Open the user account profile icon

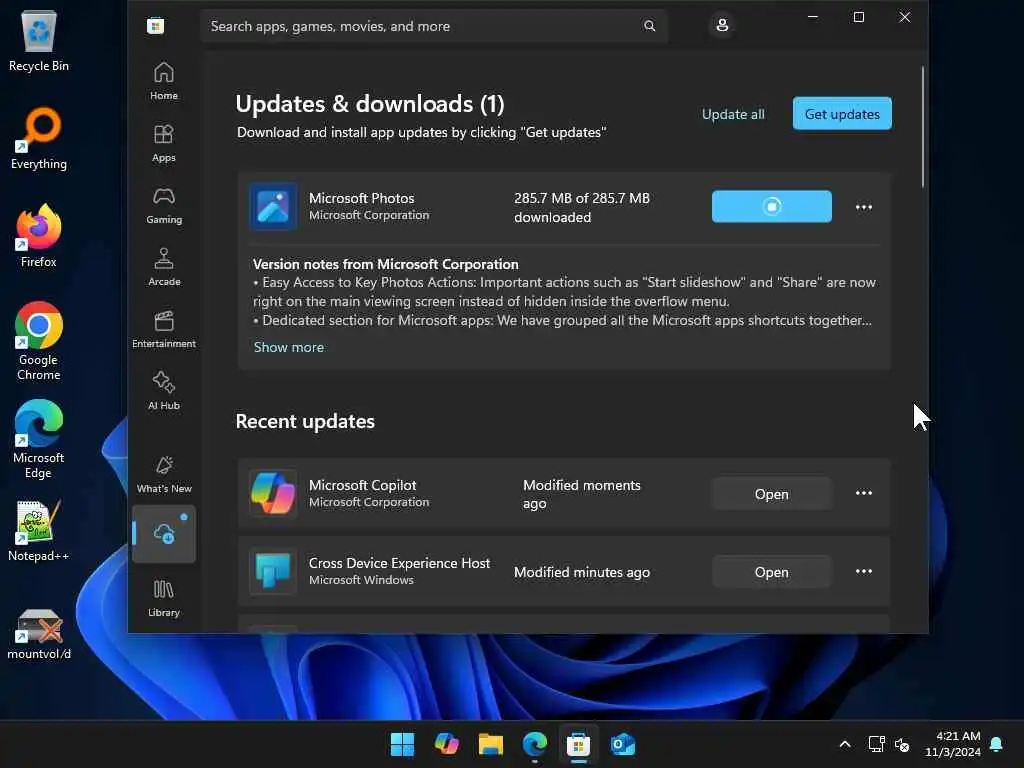(x=722, y=25)
